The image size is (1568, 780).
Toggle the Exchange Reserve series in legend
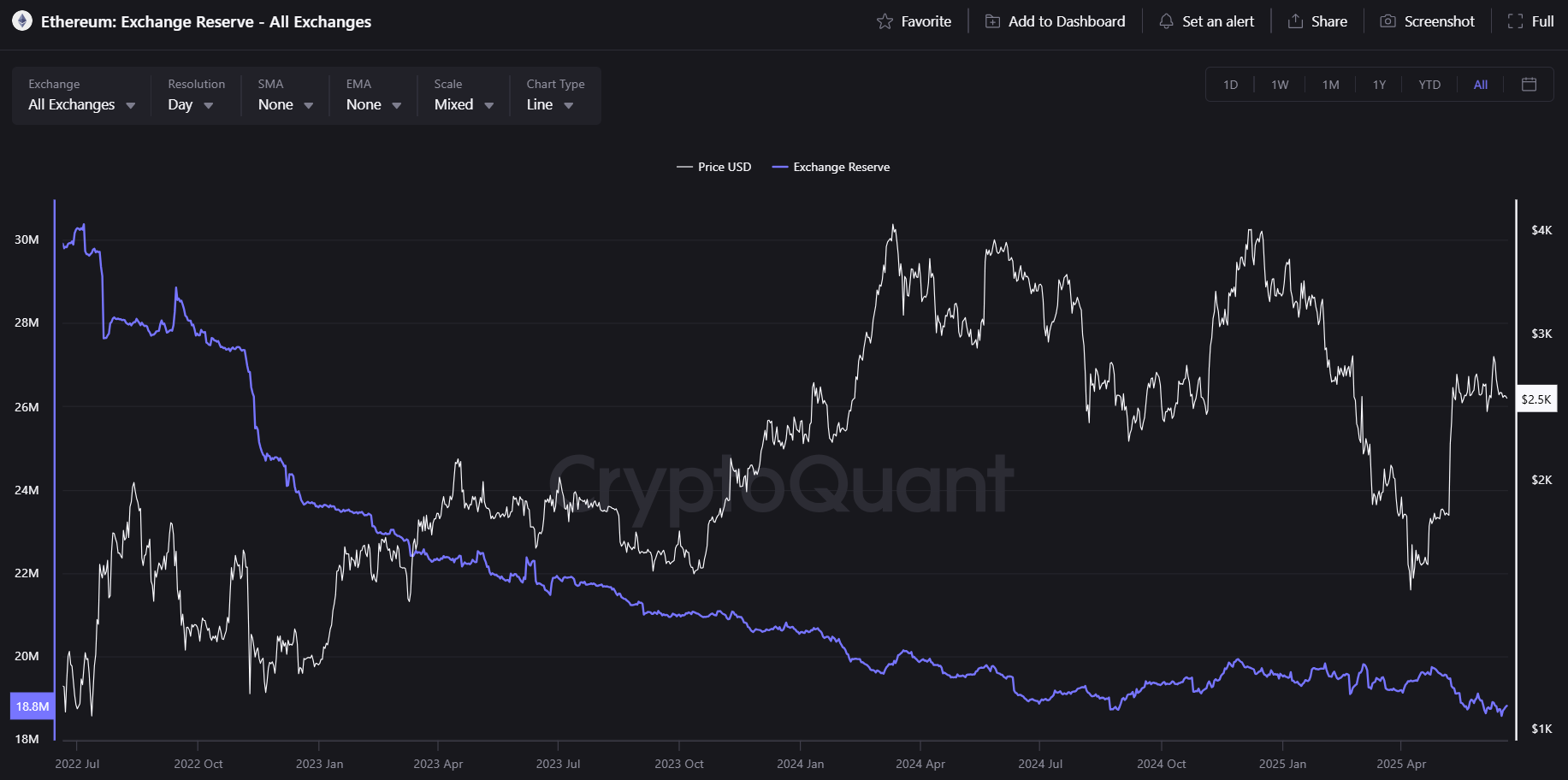[831, 167]
